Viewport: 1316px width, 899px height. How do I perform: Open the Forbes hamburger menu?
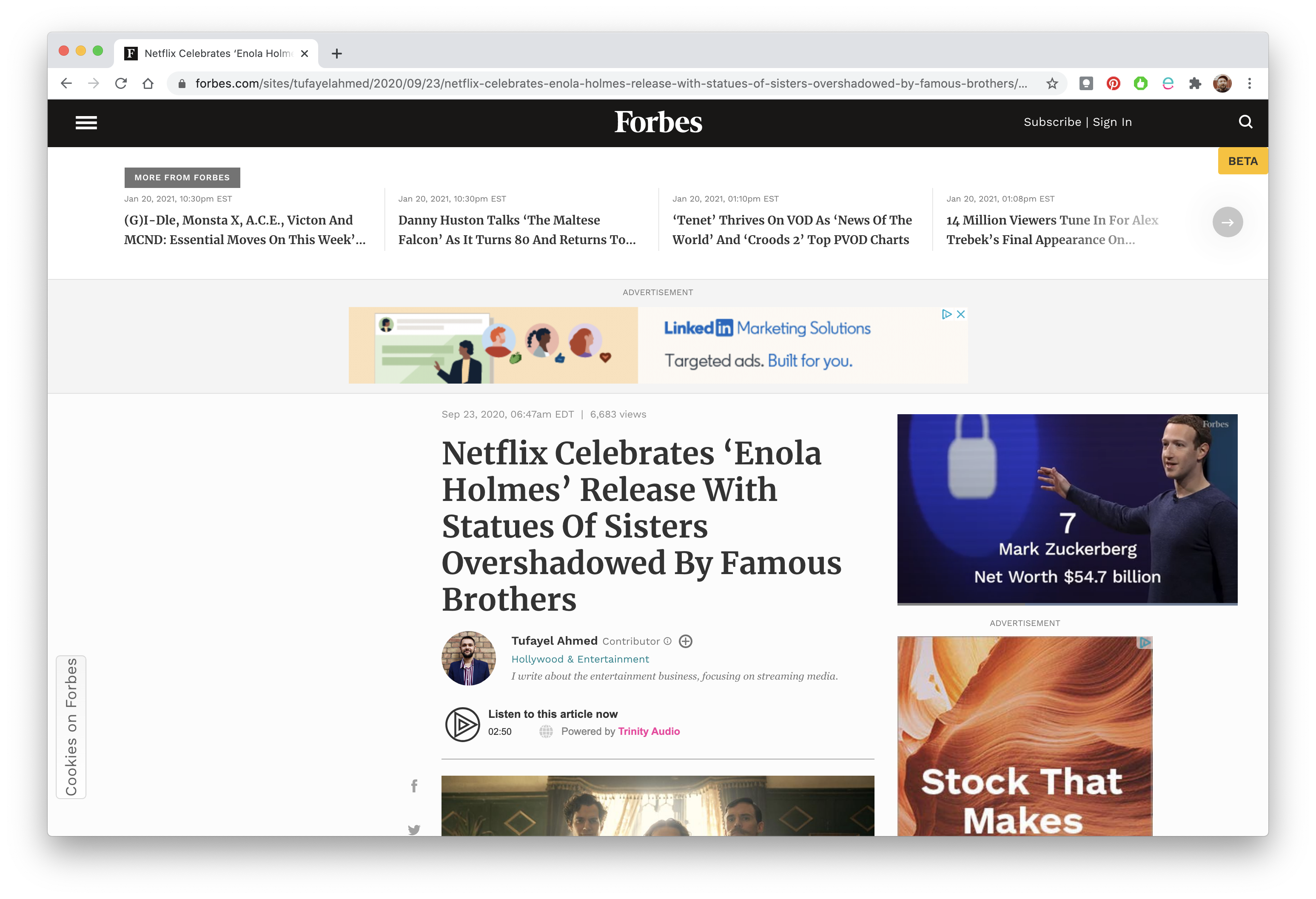point(86,122)
